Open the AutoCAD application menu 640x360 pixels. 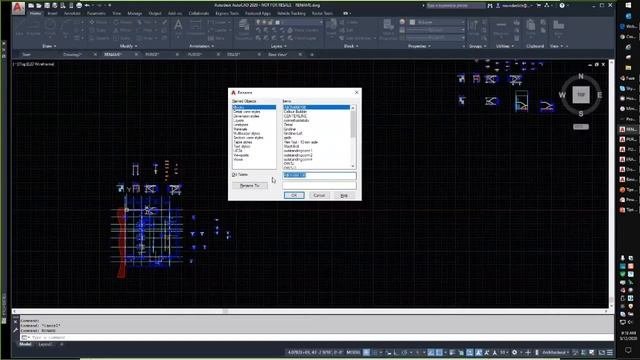pyautogui.click(x=18, y=7)
